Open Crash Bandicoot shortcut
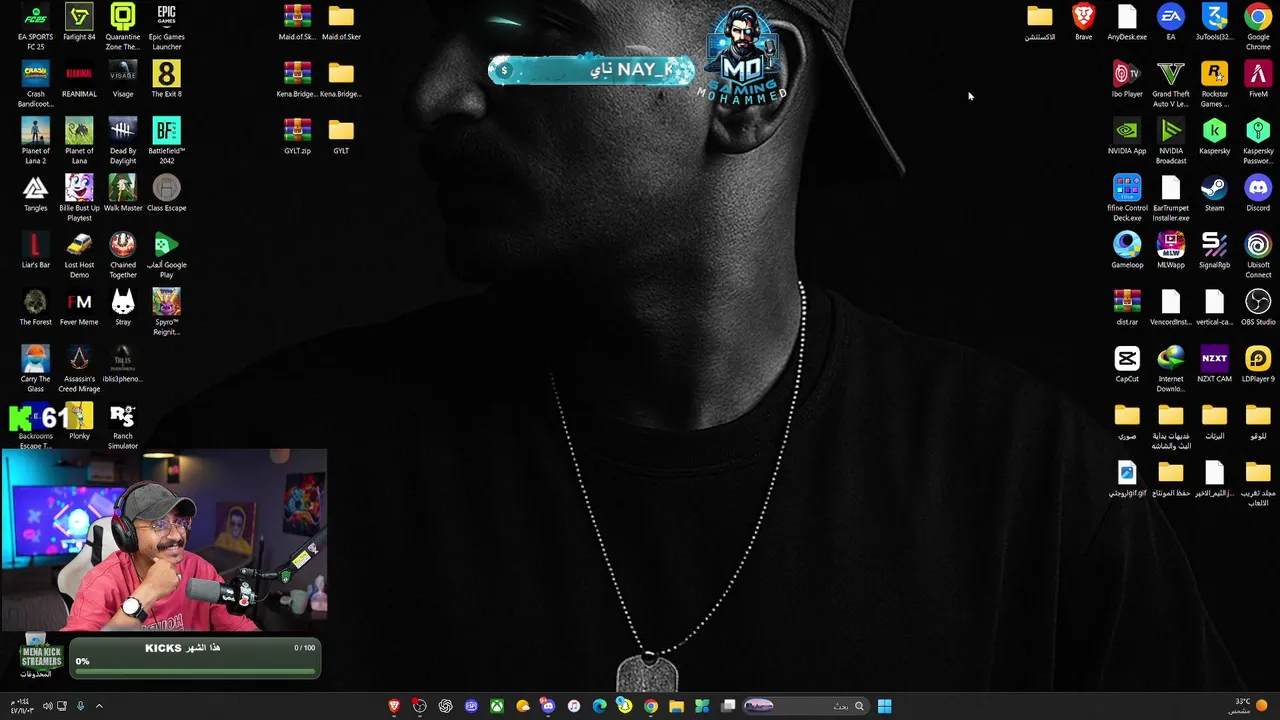 point(35,84)
